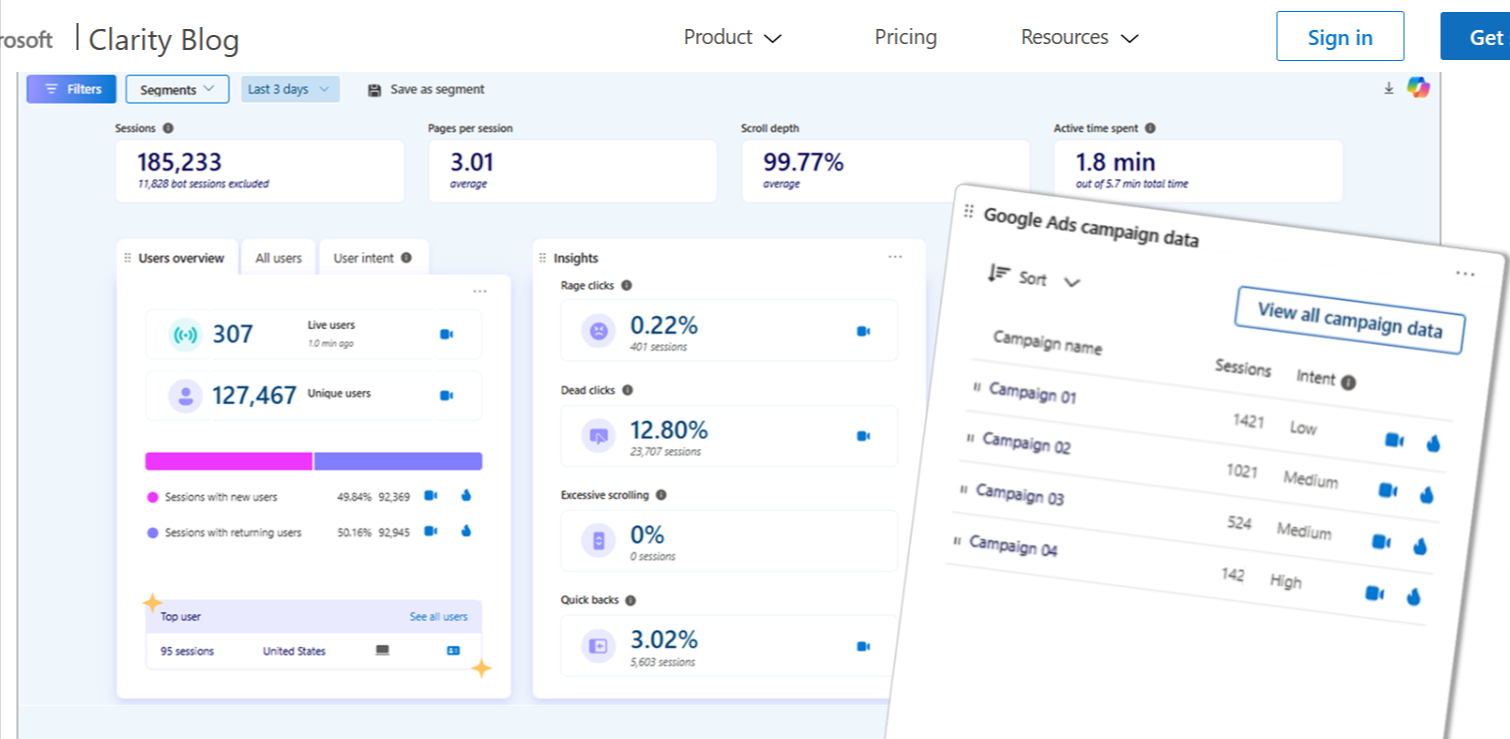This screenshot has height=739, width=1510.
Task: Open heatmap for Campaign 04
Action: click(1414, 597)
